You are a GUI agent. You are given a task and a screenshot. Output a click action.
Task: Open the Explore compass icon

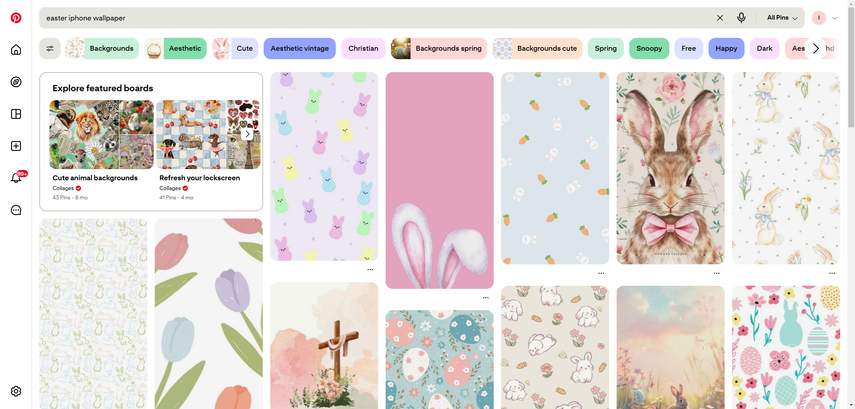[16, 82]
